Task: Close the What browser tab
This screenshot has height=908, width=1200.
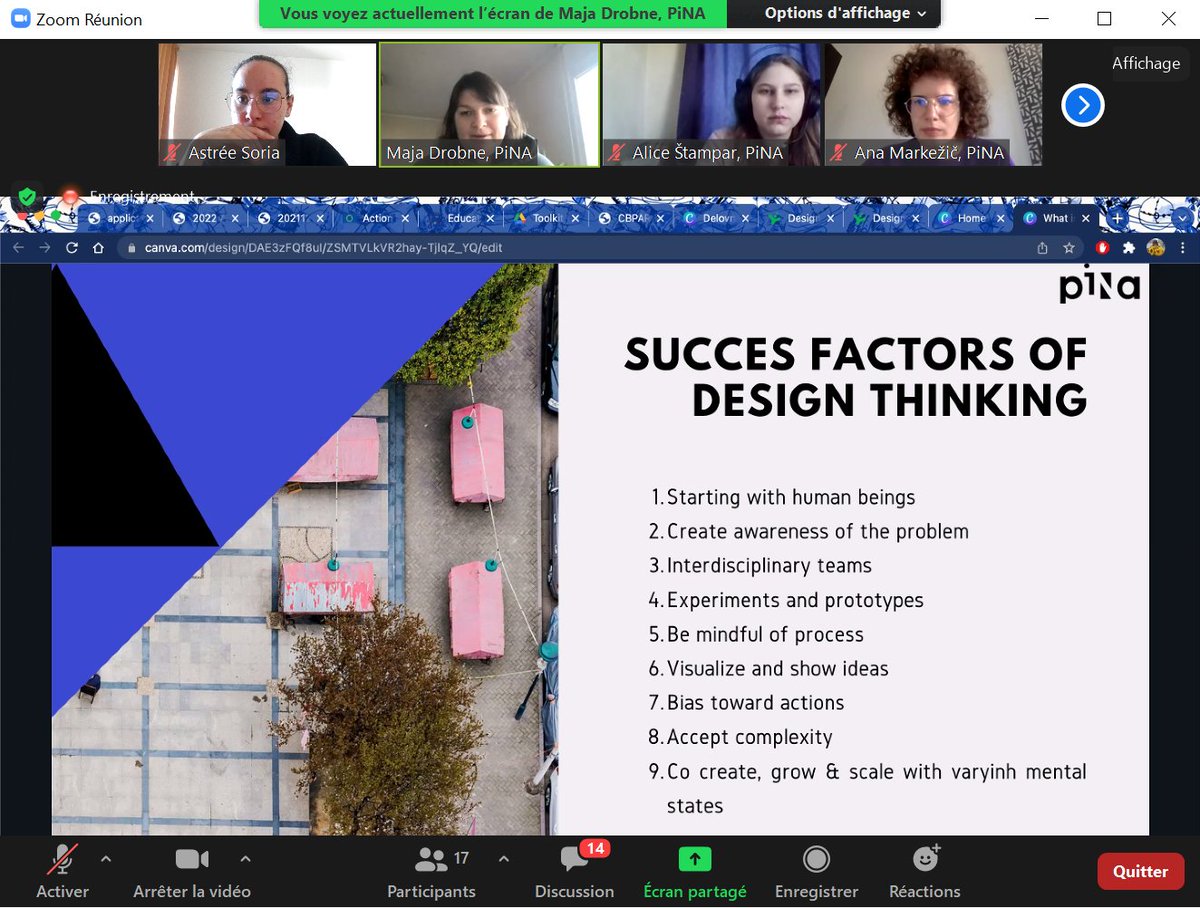Action: pyautogui.click(x=1087, y=218)
